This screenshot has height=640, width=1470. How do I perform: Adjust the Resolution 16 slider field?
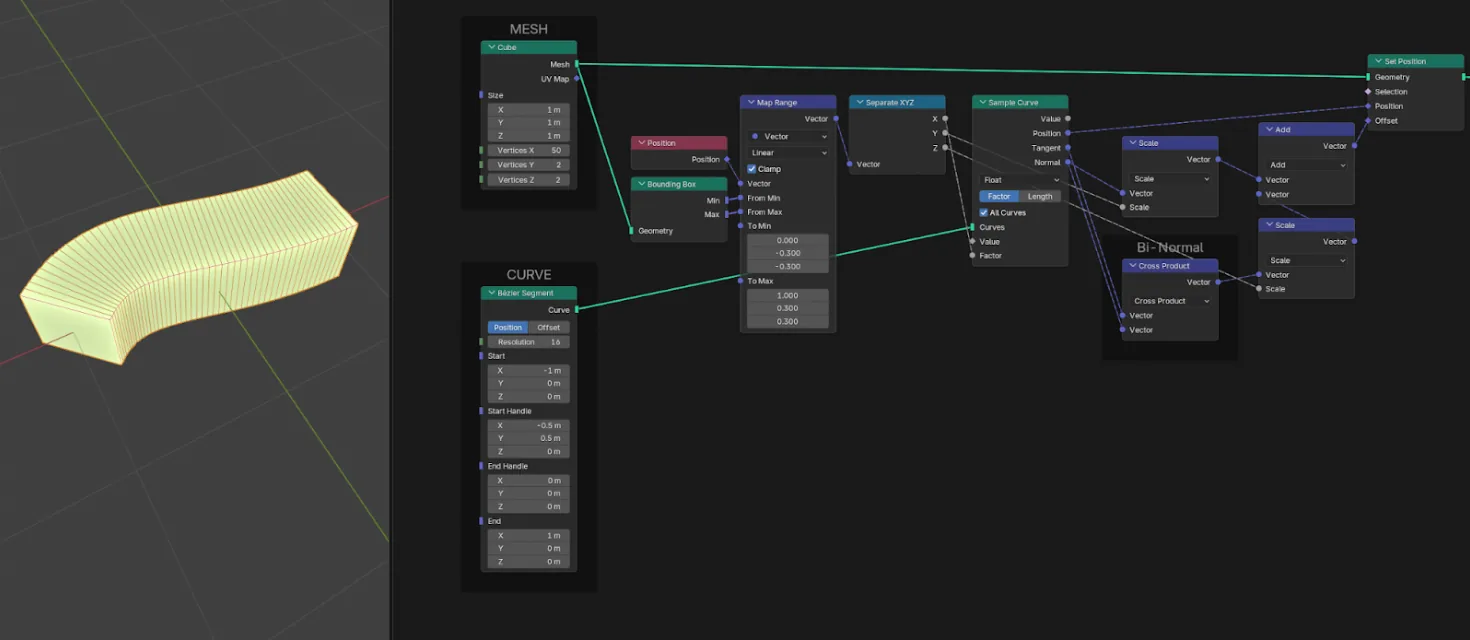click(x=529, y=342)
